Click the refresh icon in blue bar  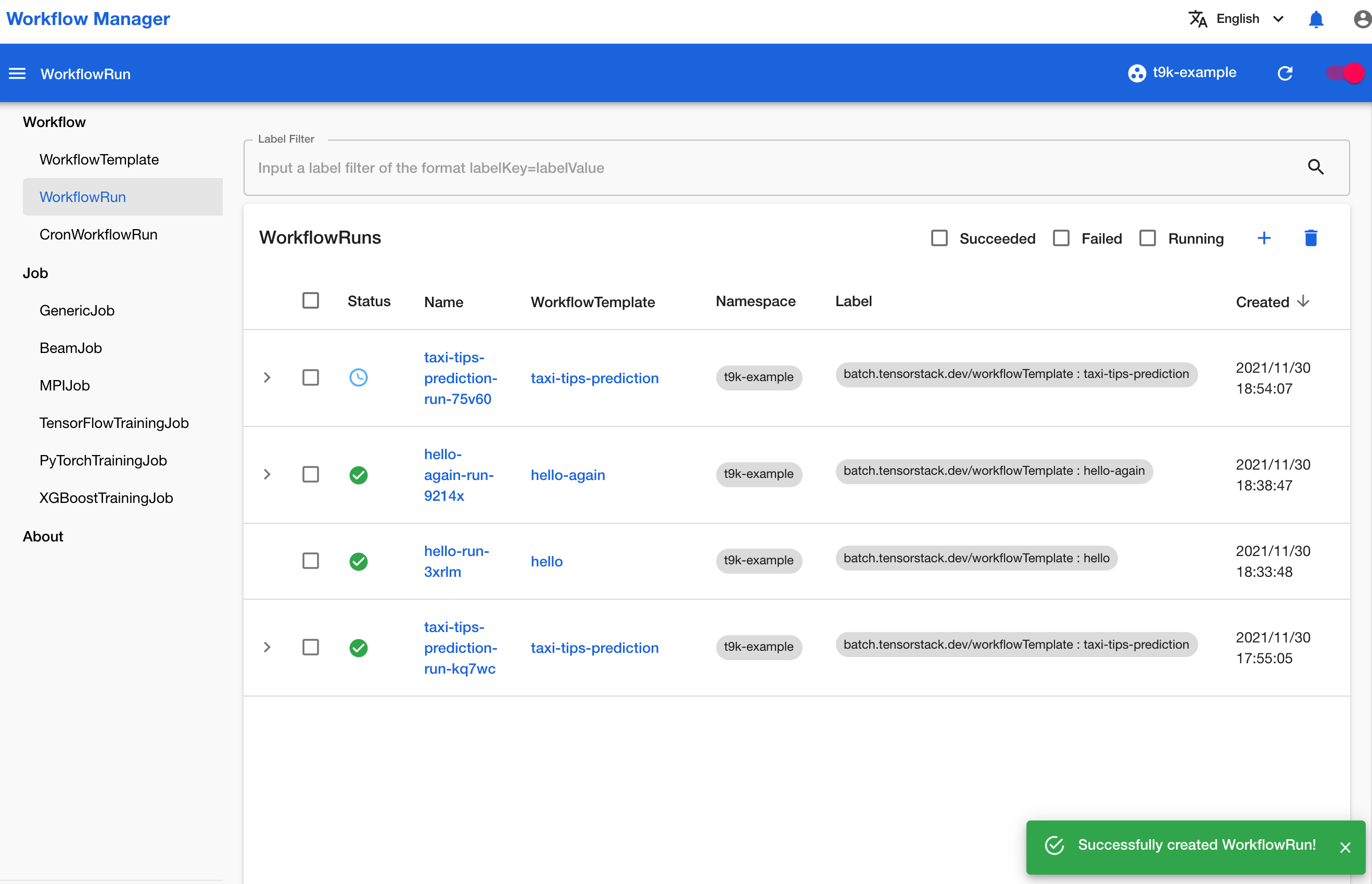[x=1285, y=73]
